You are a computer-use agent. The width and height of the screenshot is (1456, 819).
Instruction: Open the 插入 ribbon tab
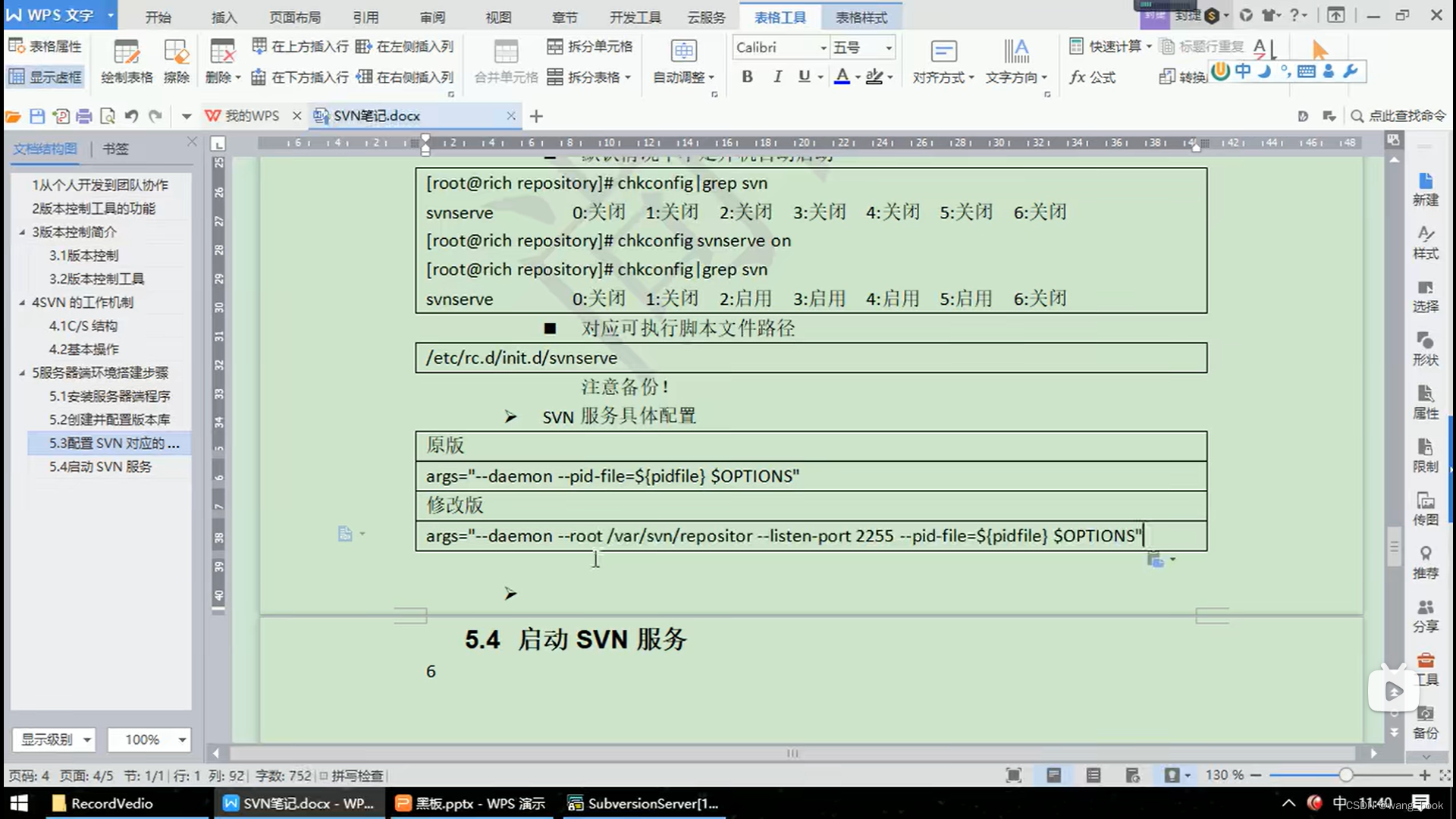pyautogui.click(x=224, y=17)
